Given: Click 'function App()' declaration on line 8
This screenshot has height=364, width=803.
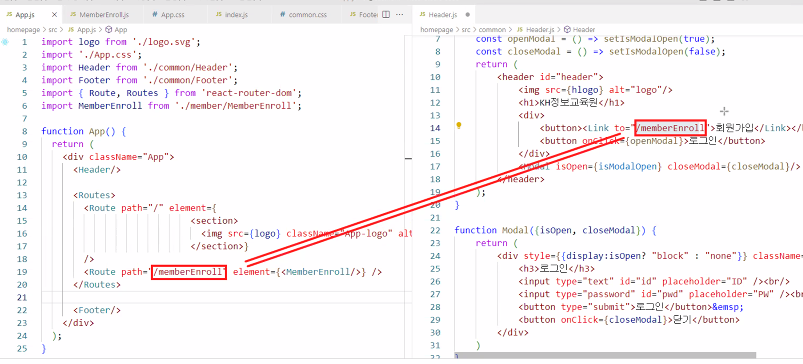Looking at the screenshot, I should (80, 131).
